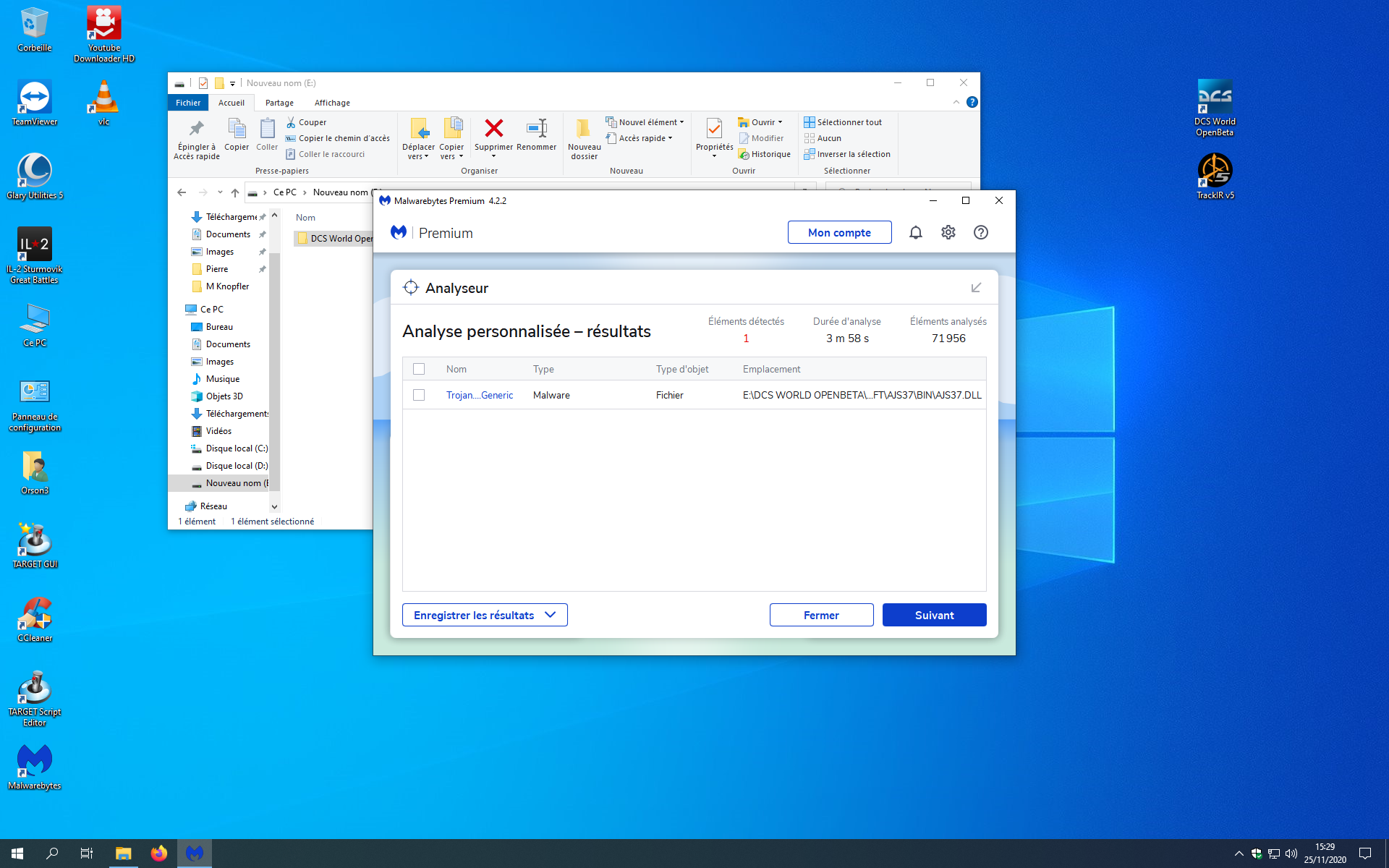Click Sélectionner tout in ribbon

click(x=843, y=122)
